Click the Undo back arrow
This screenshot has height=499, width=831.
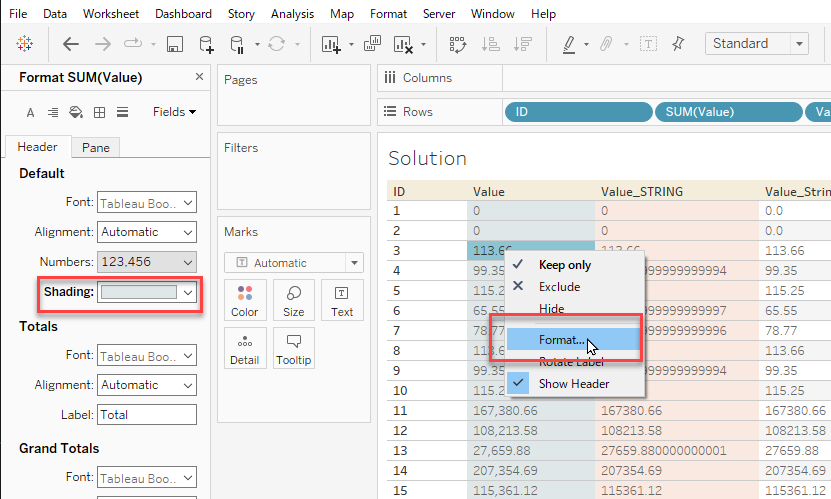click(70, 44)
